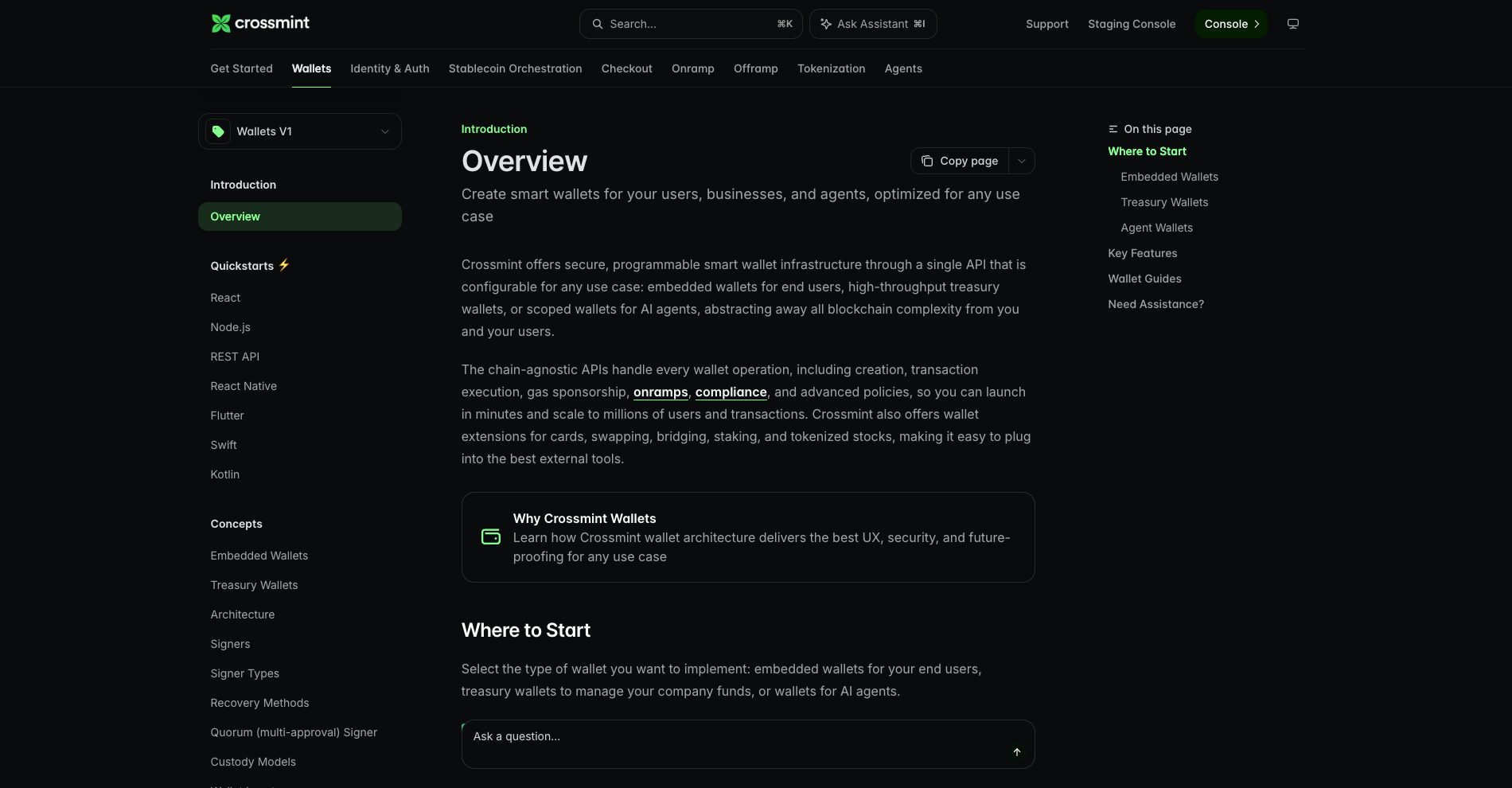The image size is (1512, 788).
Task: Click the Search field
Action: (x=691, y=24)
